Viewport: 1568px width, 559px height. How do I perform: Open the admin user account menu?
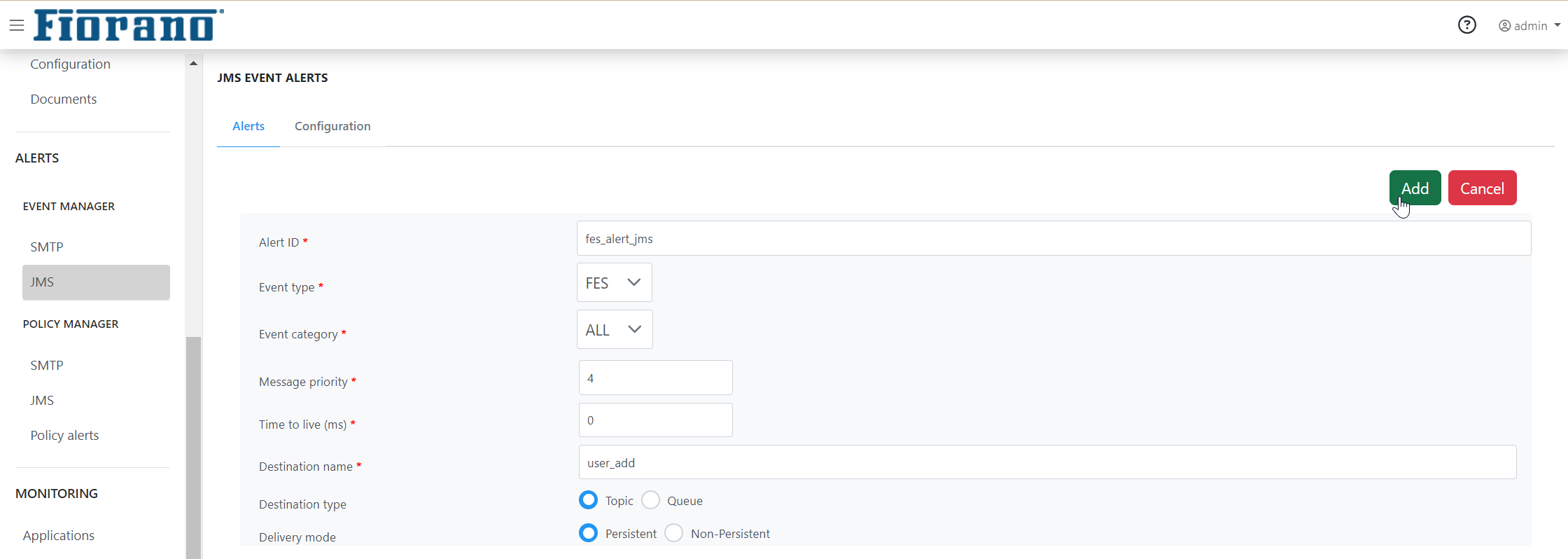point(1529,26)
